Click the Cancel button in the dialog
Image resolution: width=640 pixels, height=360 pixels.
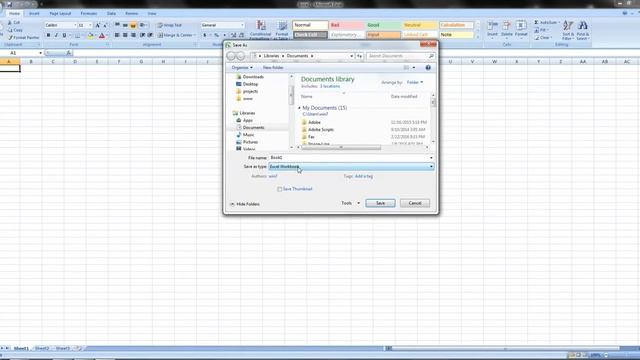tap(415, 203)
